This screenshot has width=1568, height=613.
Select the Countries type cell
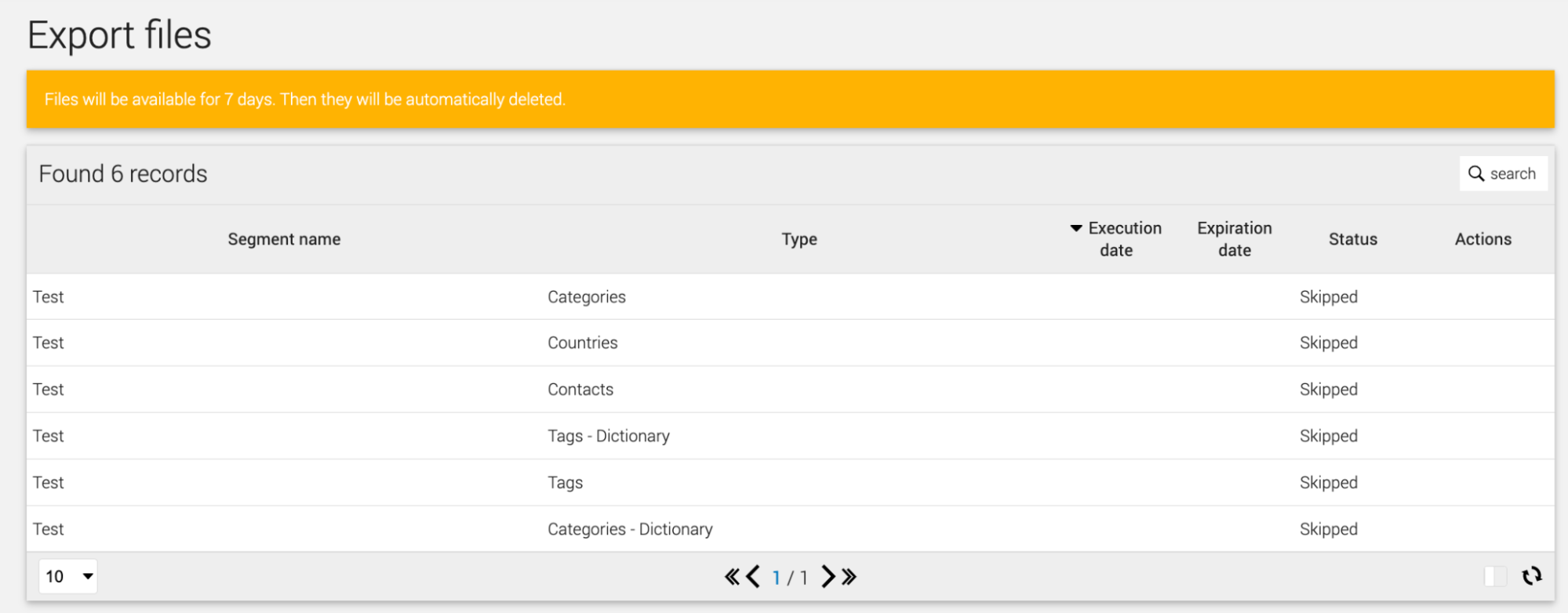coord(583,343)
